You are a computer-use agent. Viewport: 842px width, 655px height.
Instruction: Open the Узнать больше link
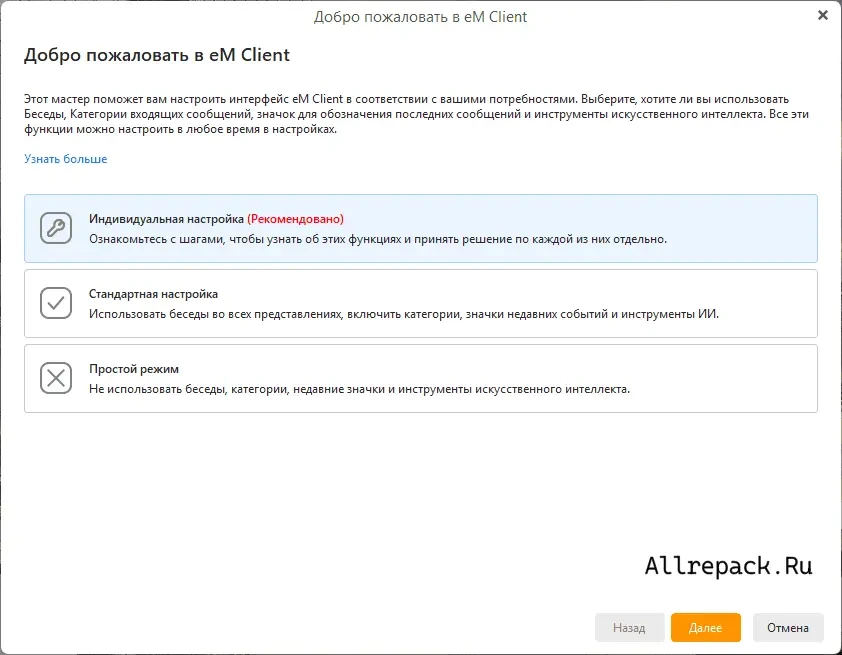click(66, 159)
